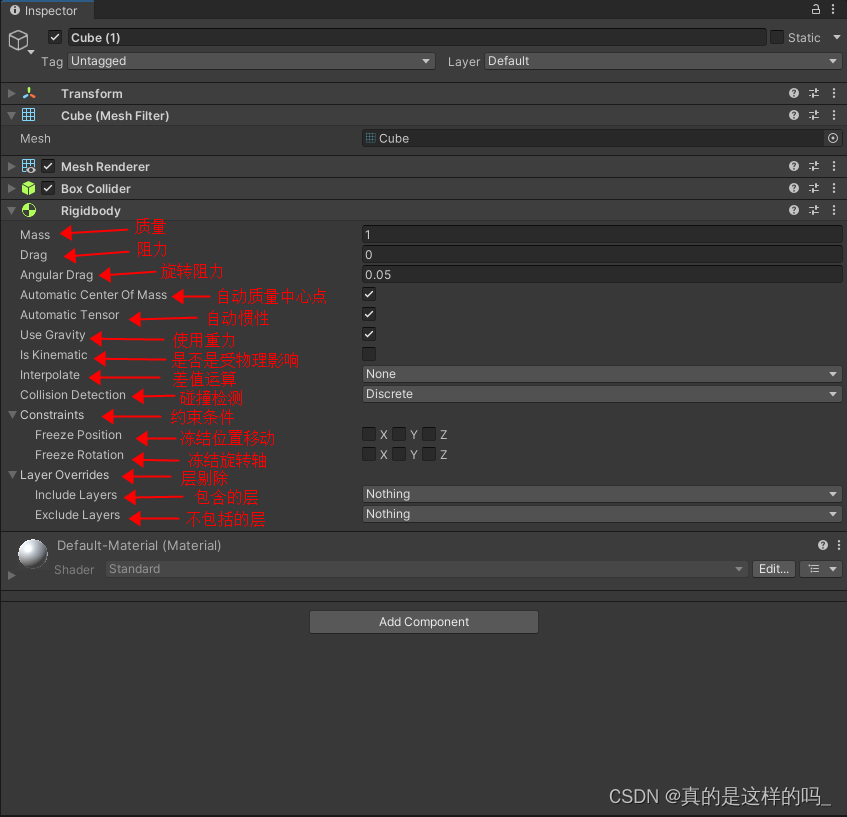Enable the Static checkbox
This screenshot has height=817, width=847.
776,37
